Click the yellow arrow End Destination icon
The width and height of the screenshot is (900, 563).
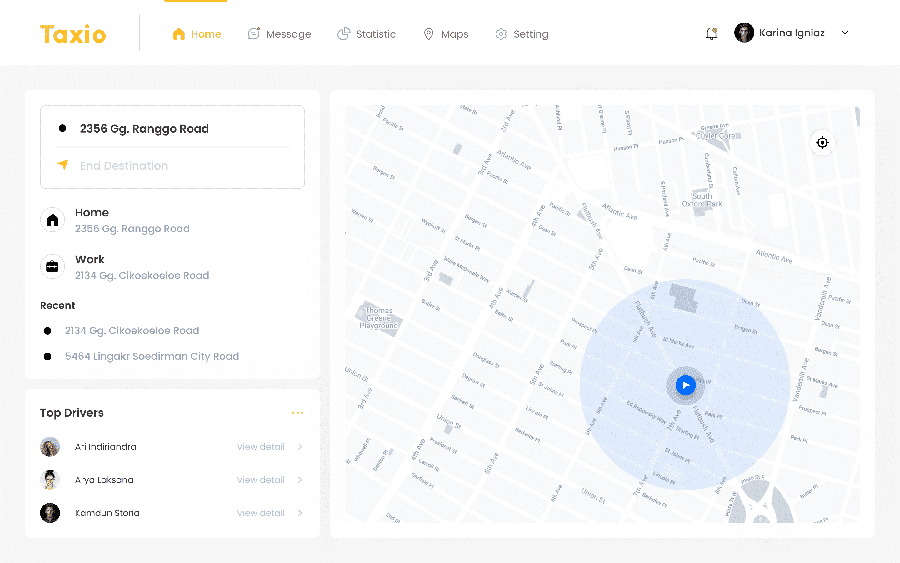pyautogui.click(x=63, y=165)
